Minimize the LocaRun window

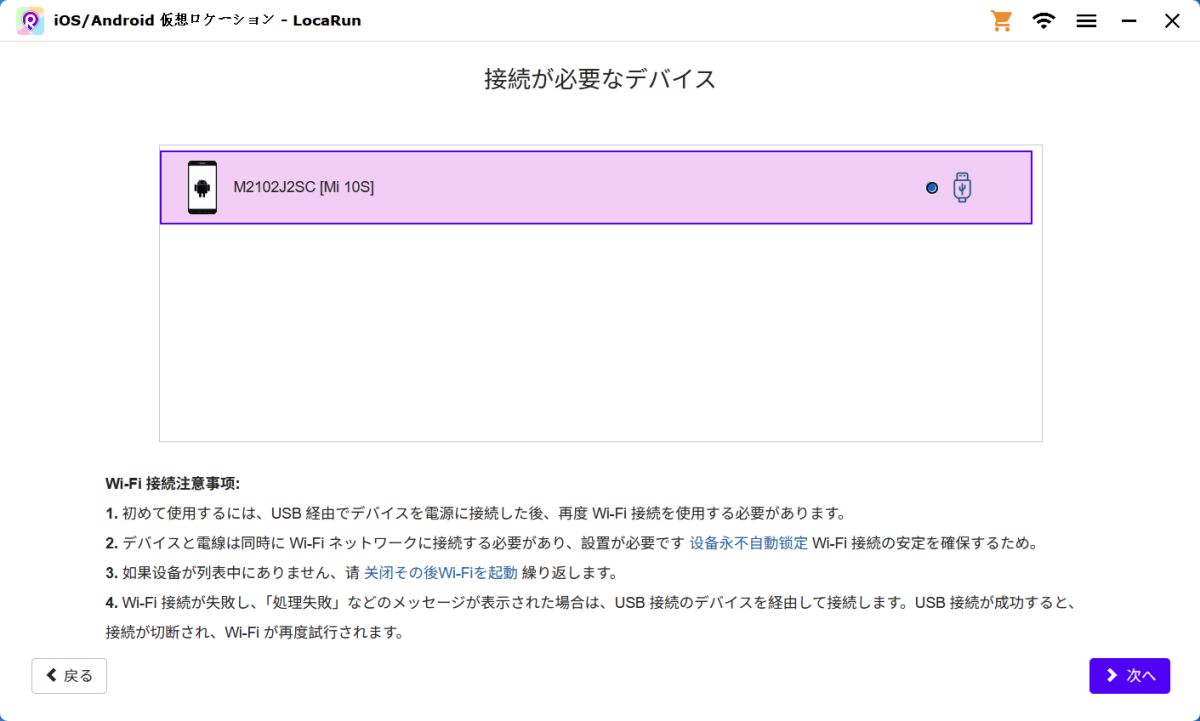pyautogui.click(x=1129, y=21)
